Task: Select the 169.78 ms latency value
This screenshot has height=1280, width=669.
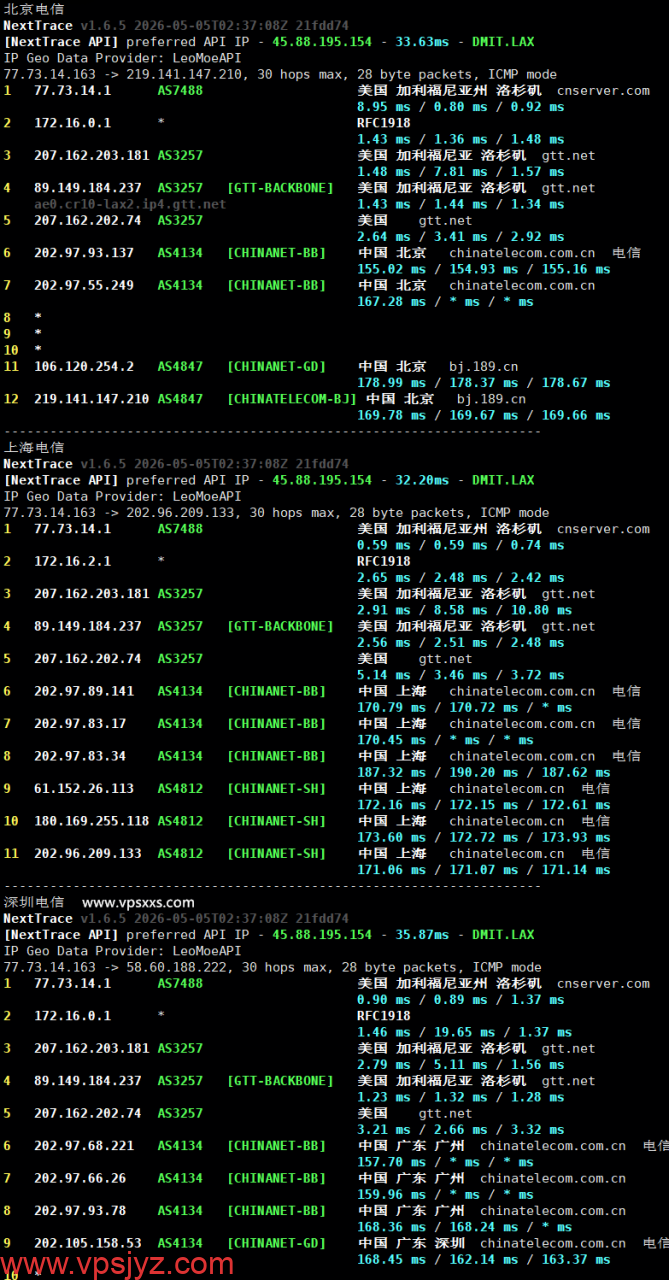Action: (391, 415)
